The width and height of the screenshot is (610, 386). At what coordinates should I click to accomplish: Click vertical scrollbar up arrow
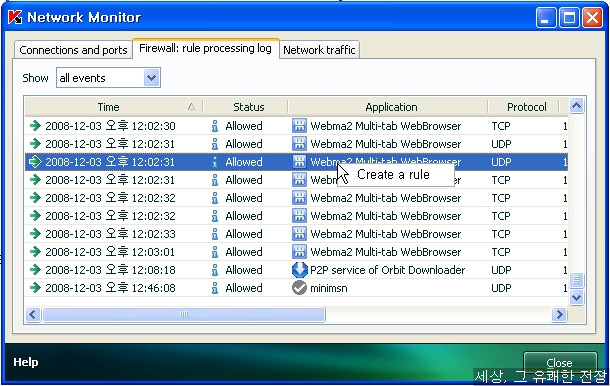pyautogui.click(x=576, y=105)
